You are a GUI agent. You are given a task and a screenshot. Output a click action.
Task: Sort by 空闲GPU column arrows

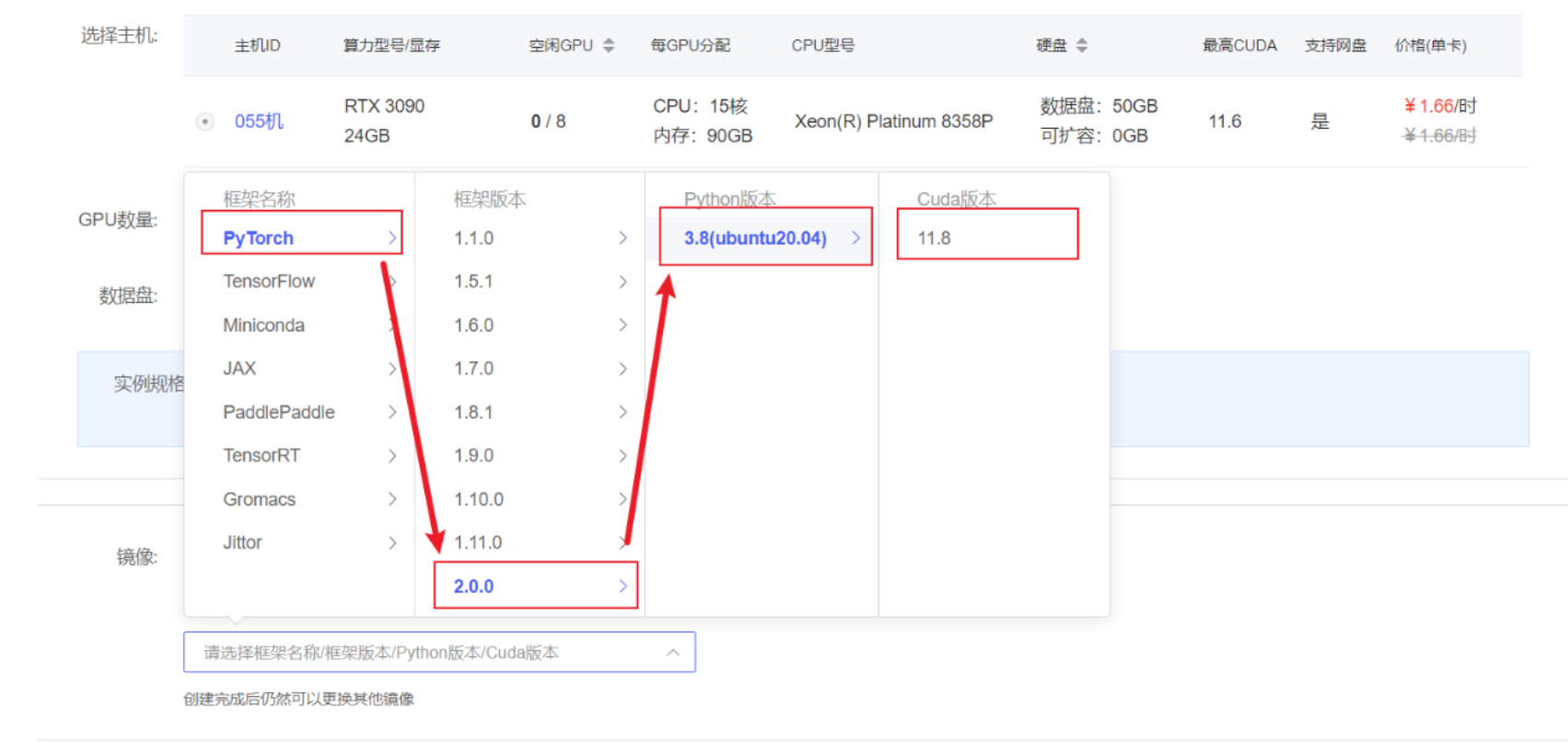[609, 45]
